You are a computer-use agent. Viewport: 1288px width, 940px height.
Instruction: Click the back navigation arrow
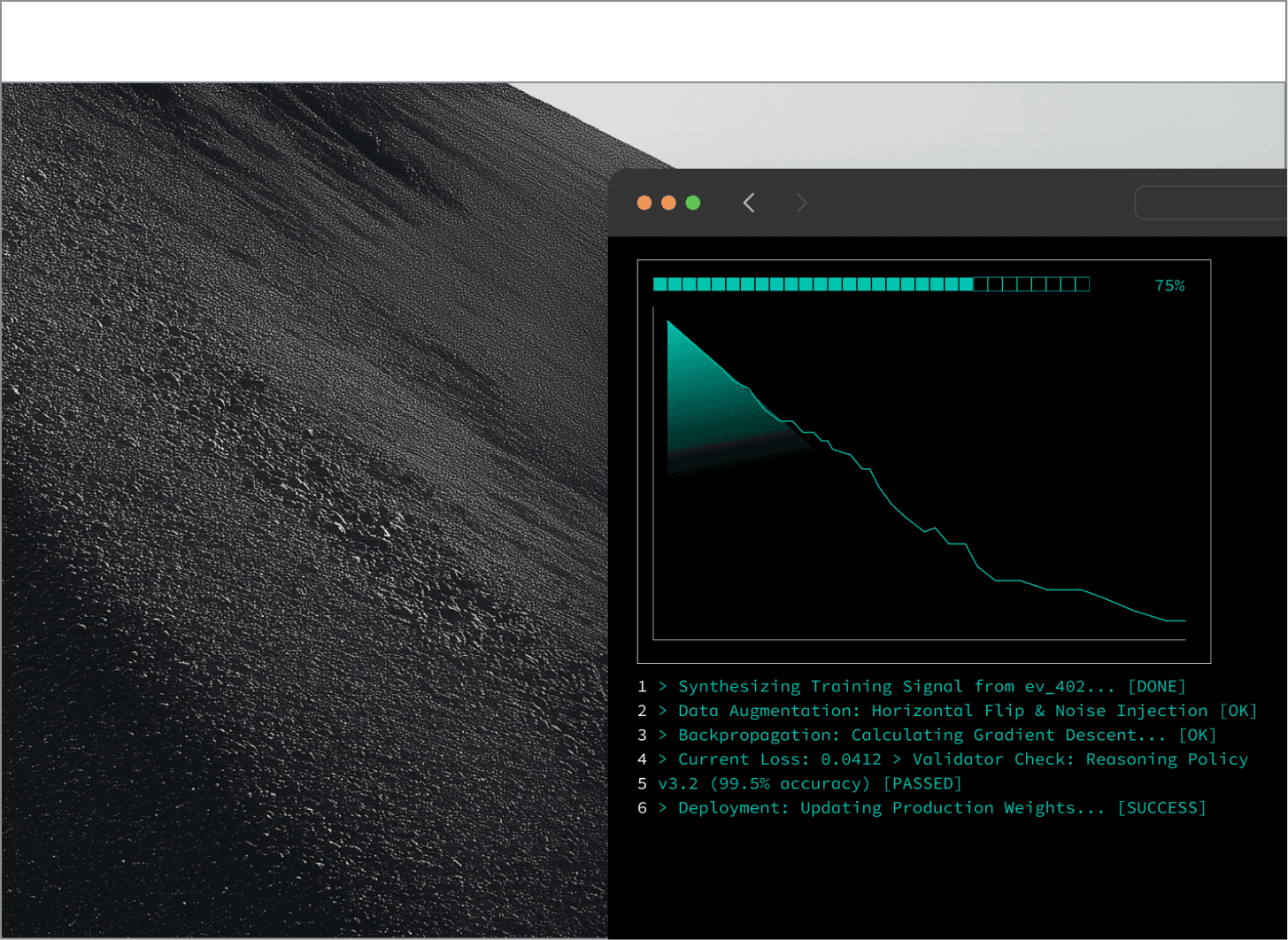[749, 203]
